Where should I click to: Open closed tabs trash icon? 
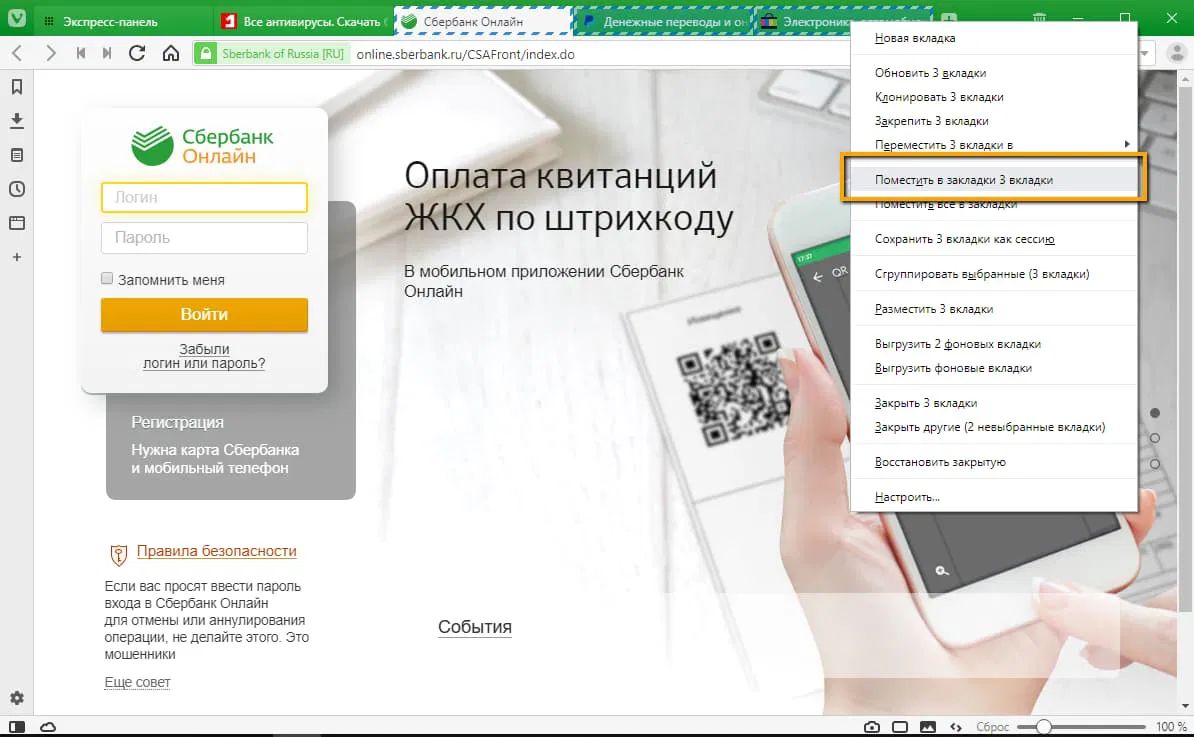point(1039,18)
